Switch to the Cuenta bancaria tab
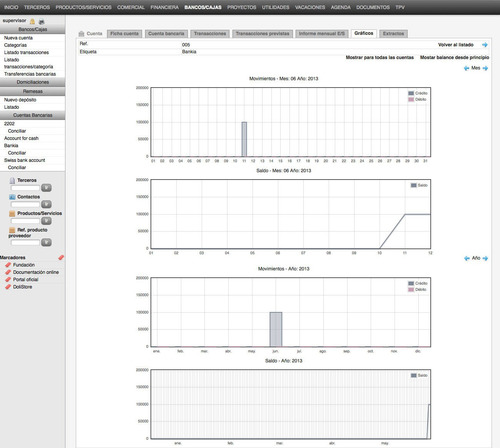Viewport: 500px width, 448px height. 166,34
